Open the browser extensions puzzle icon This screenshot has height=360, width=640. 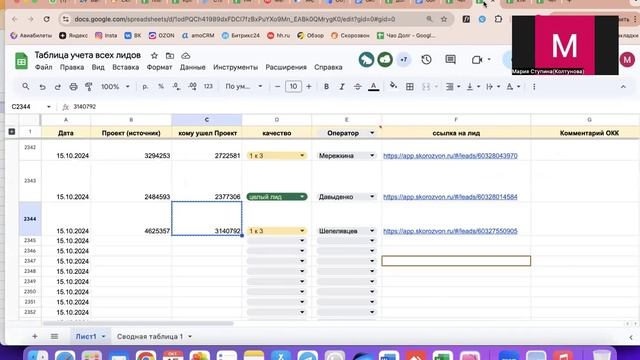tap(498, 19)
